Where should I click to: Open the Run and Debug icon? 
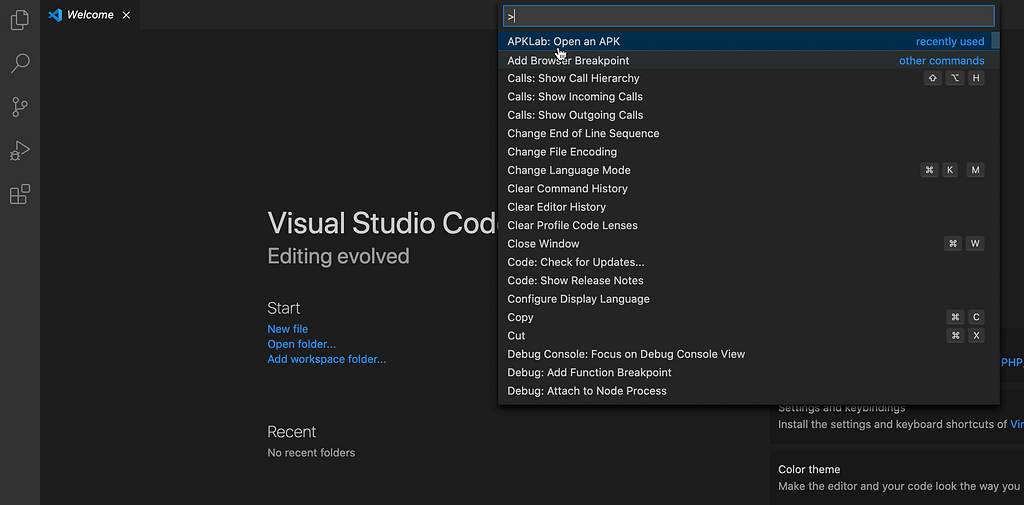pos(19,151)
